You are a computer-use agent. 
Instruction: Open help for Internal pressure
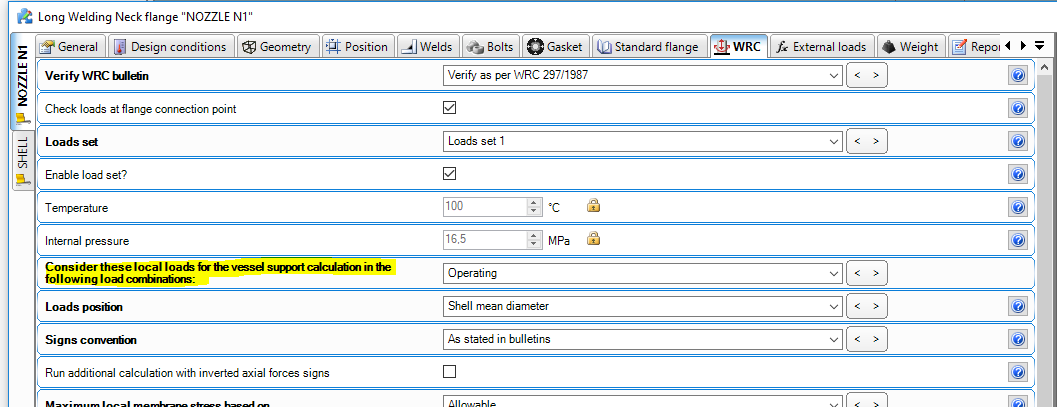[1018, 240]
